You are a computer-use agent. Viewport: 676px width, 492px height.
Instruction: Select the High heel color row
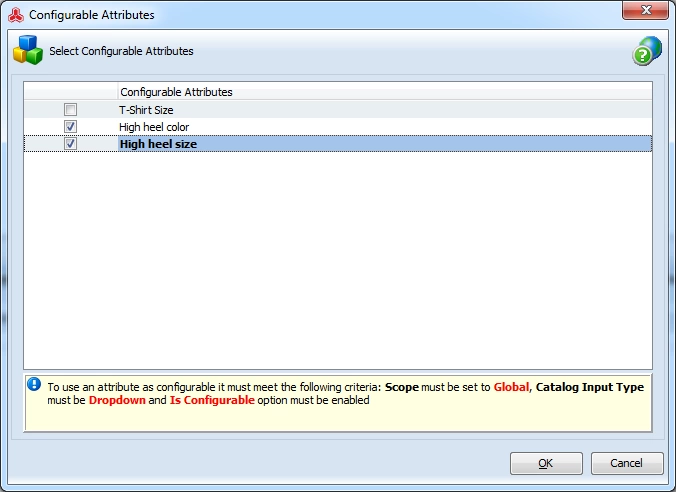(338, 127)
